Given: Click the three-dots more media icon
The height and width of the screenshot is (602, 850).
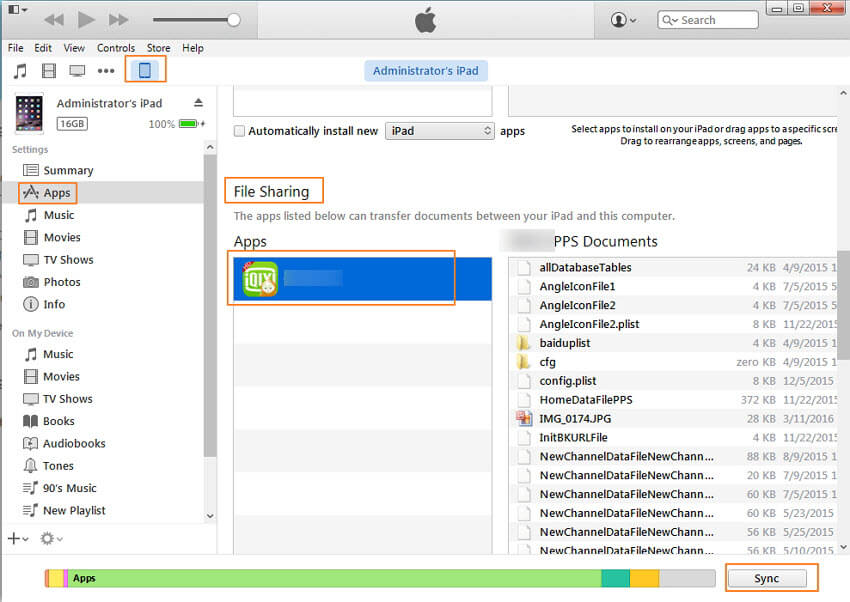Looking at the screenshot, I should tap(106, 71).
